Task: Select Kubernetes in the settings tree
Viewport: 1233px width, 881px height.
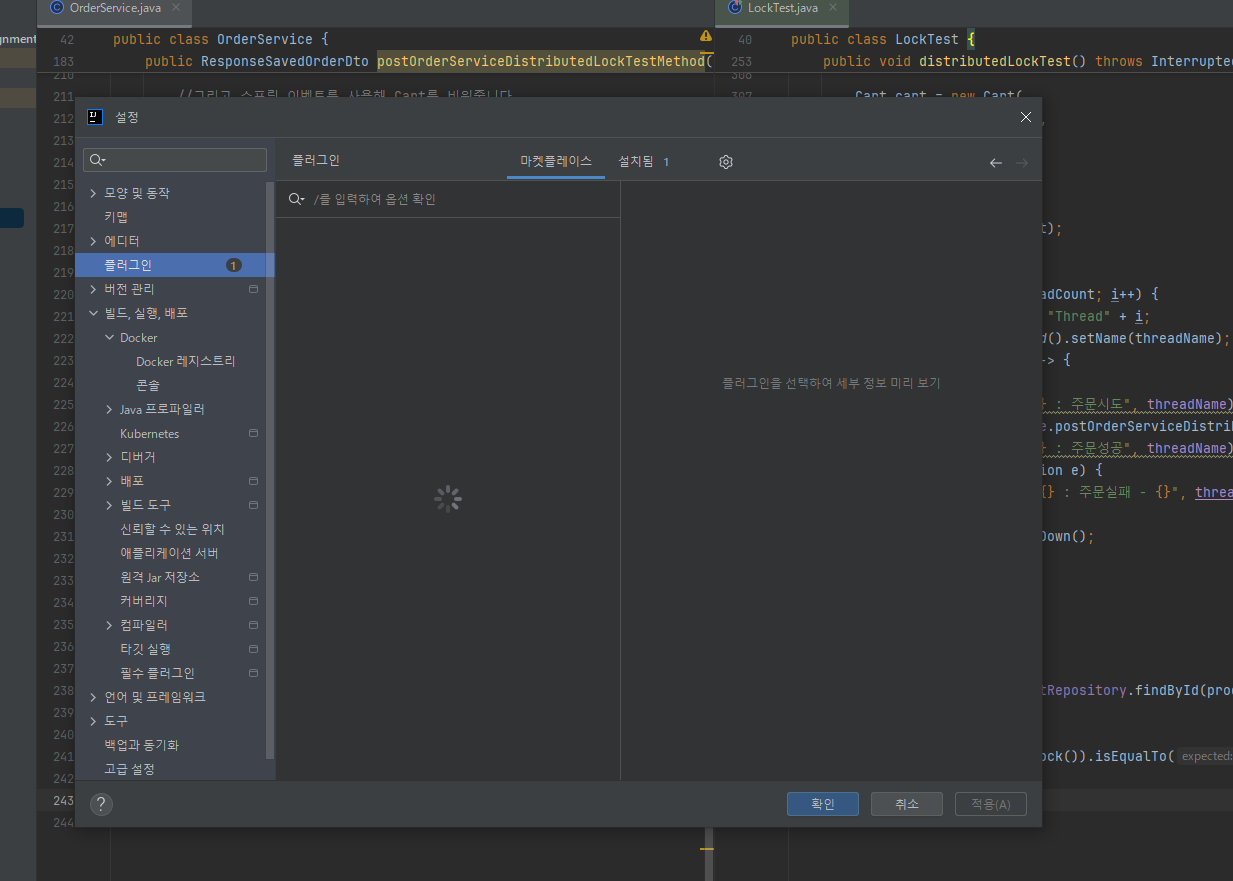Action: click(150, 433)
